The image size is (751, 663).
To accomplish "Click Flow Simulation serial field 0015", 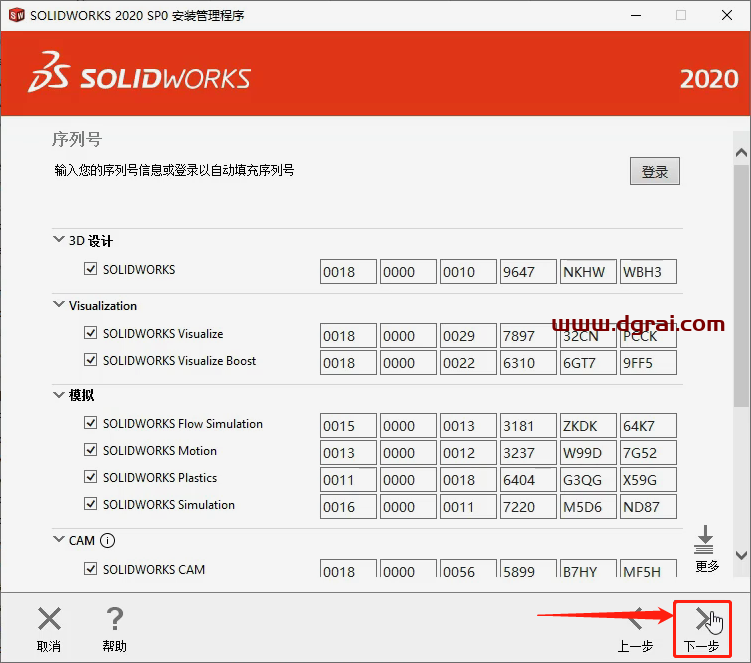I will tap(348, 426).
